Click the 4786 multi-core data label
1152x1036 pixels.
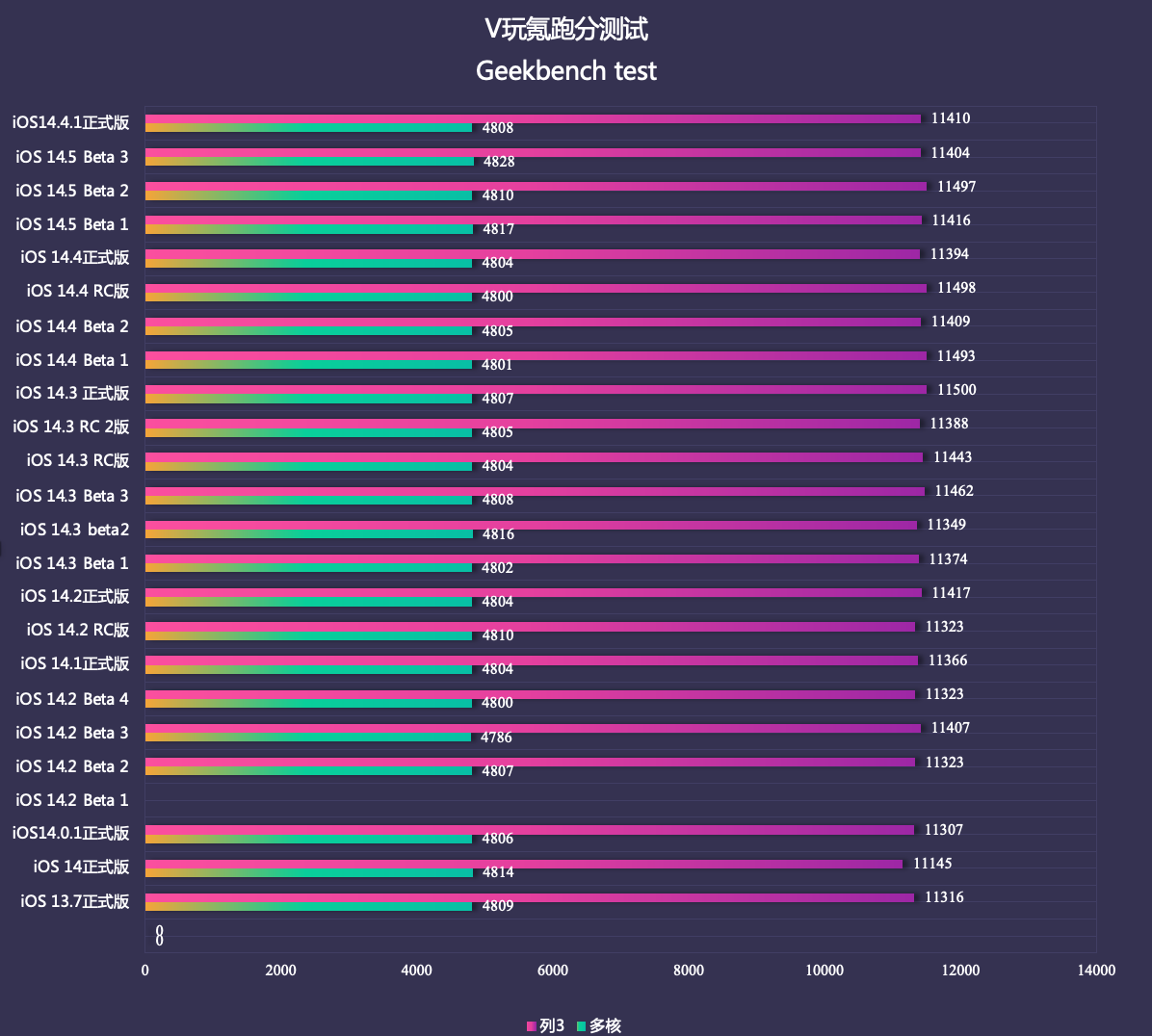click(496, 738)
